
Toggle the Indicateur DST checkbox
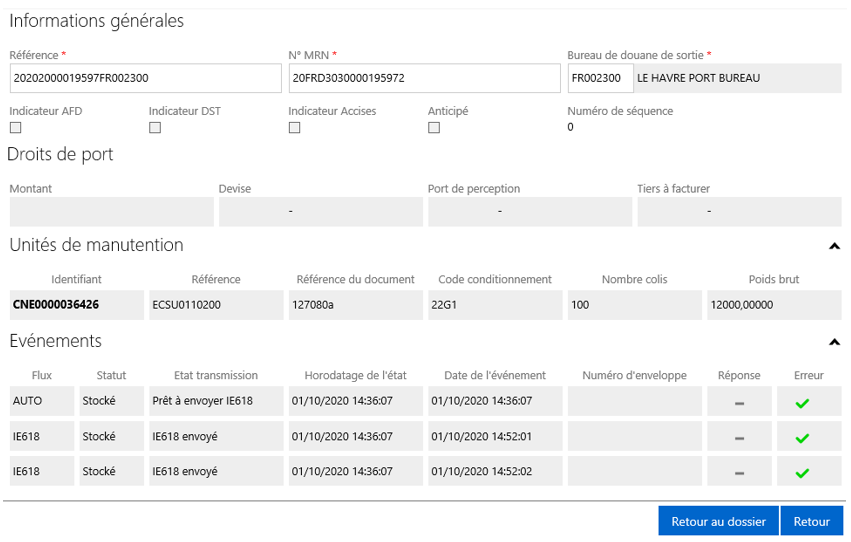(155, 127)
